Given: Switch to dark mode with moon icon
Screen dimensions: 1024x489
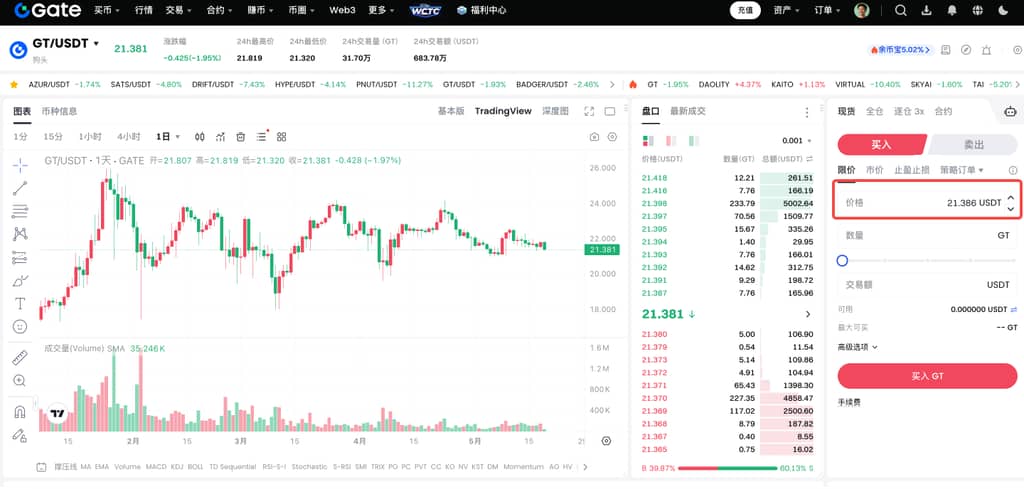Looking at the screenshot, I should 1002,11.
